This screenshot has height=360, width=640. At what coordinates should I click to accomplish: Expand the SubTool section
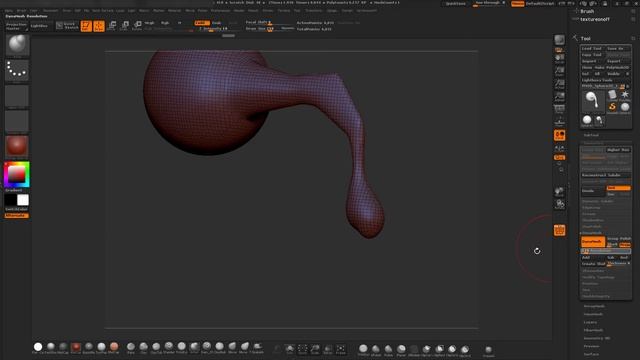(x=591, y=135)
